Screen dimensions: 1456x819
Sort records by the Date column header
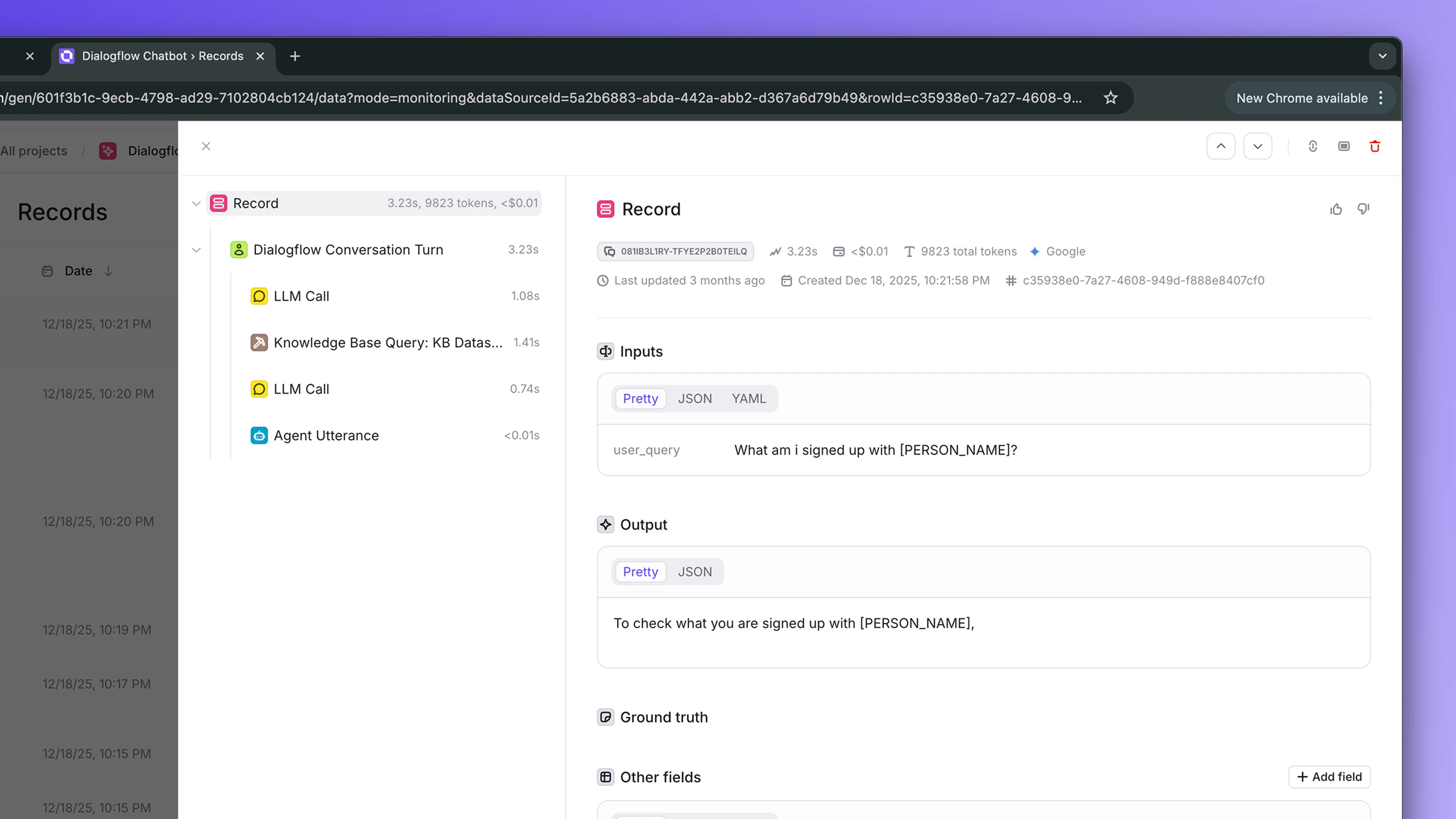pos(78,271)
